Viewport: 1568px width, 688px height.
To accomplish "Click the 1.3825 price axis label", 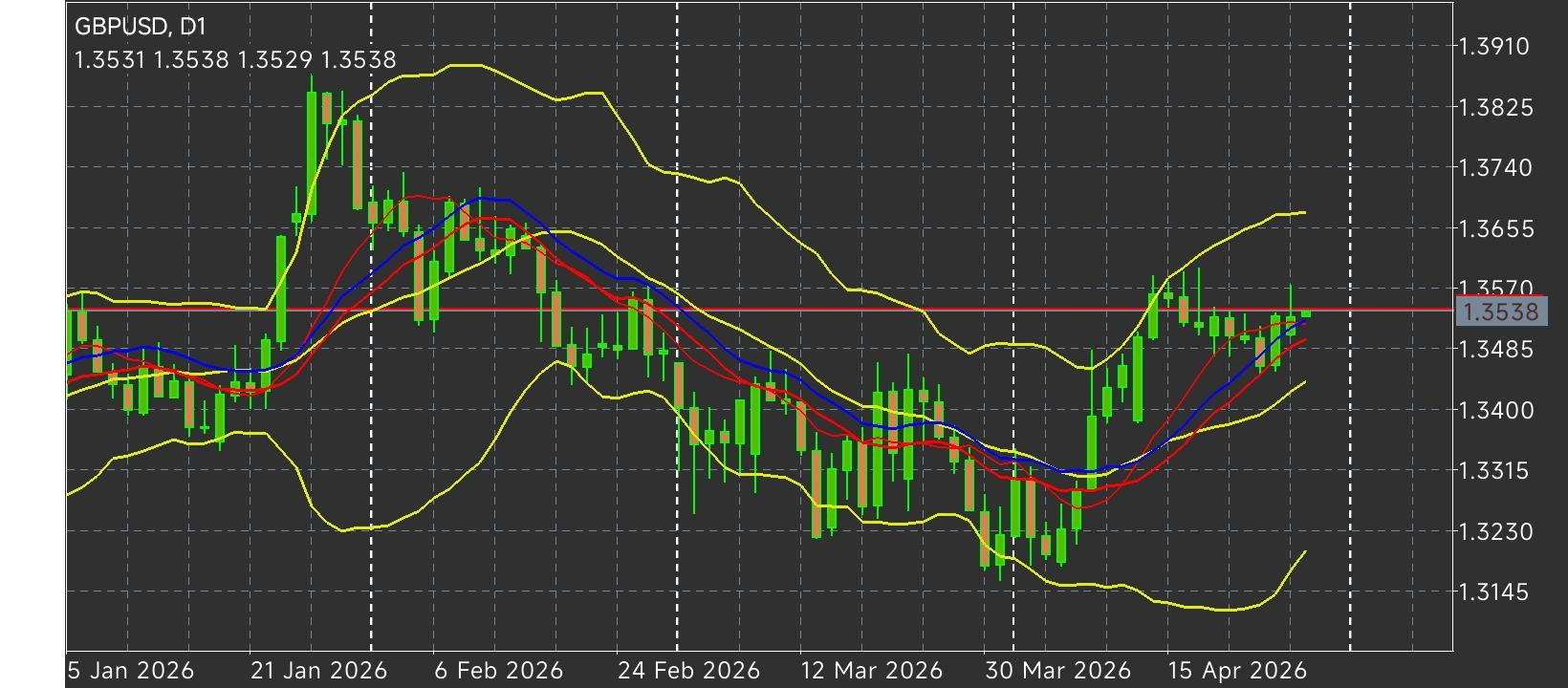I will 1496,107.
